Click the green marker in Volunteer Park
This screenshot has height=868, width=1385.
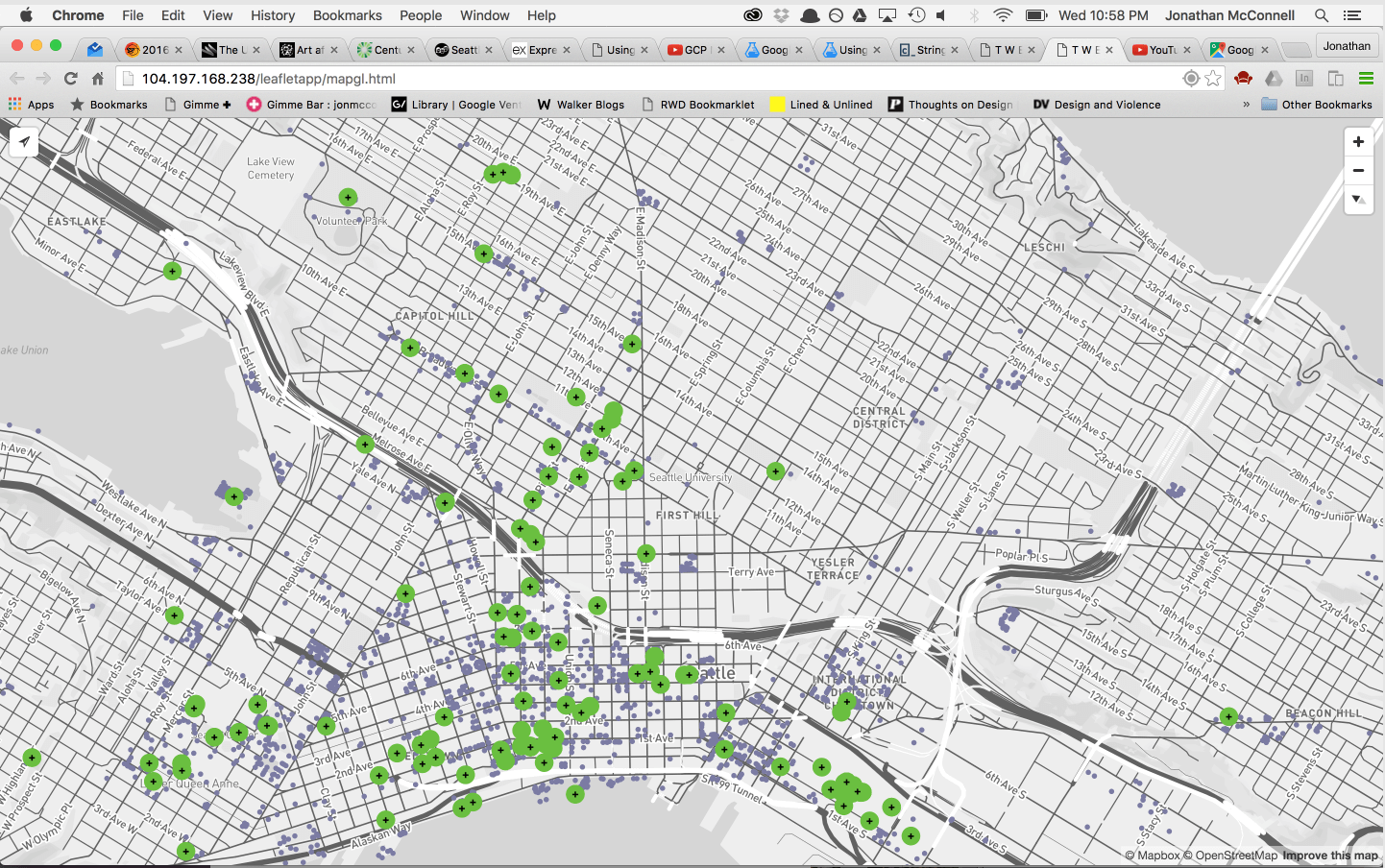pos(348,197)
